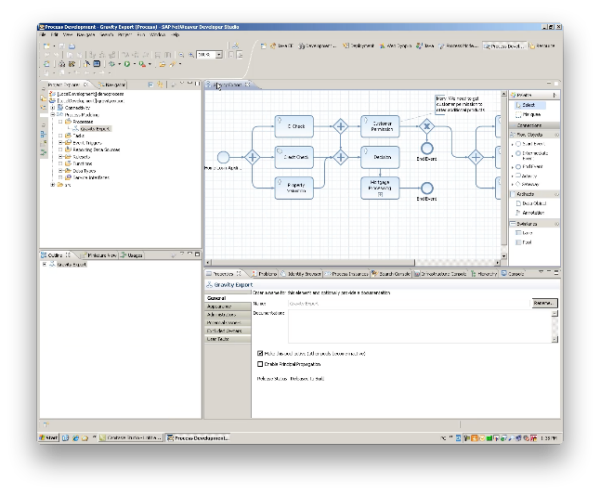This screenshot has height=495, width=600.
Task: Choose Lane in the palette
Action: click(524, 233)
